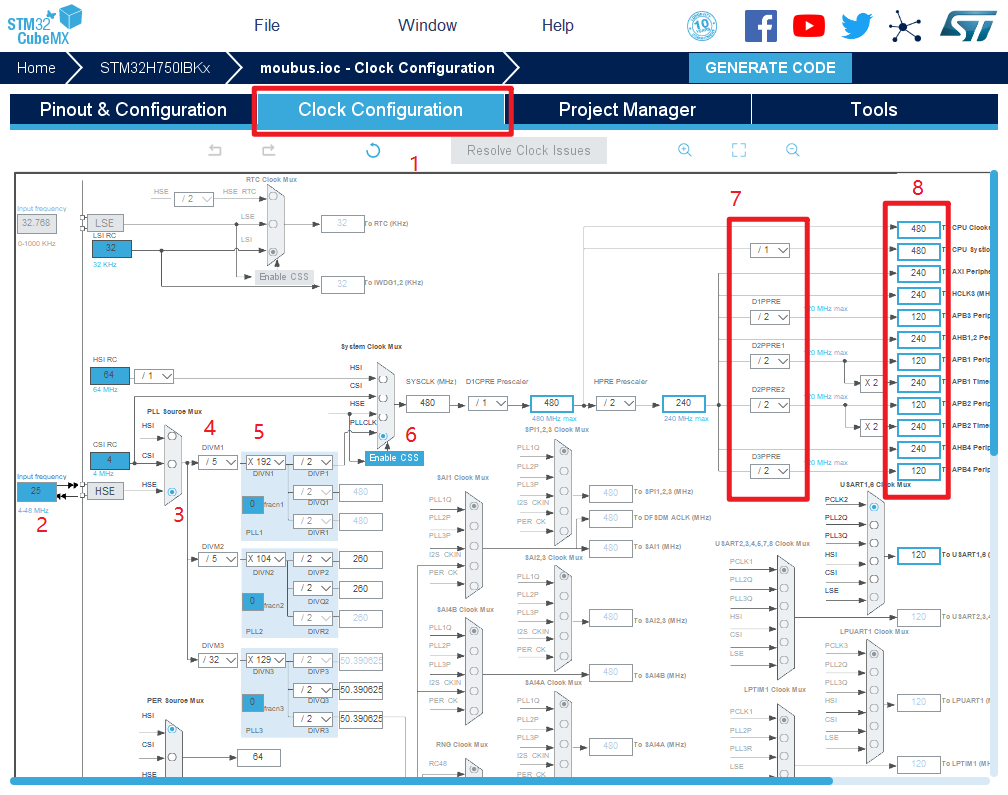Open the Facebook icon link

[x=760, y=26]
